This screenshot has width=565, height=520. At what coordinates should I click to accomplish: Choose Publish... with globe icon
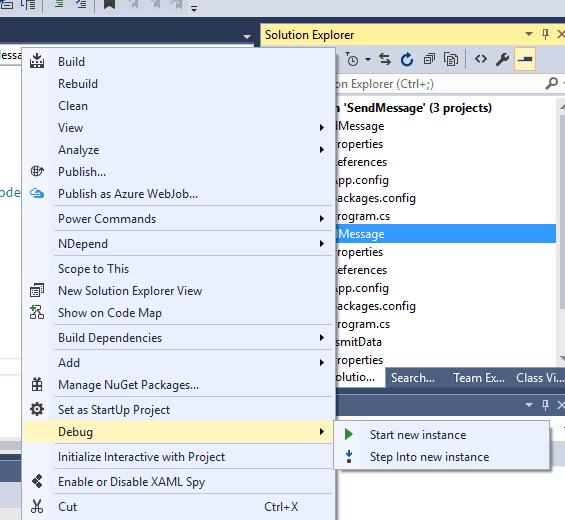pos(178,172)
